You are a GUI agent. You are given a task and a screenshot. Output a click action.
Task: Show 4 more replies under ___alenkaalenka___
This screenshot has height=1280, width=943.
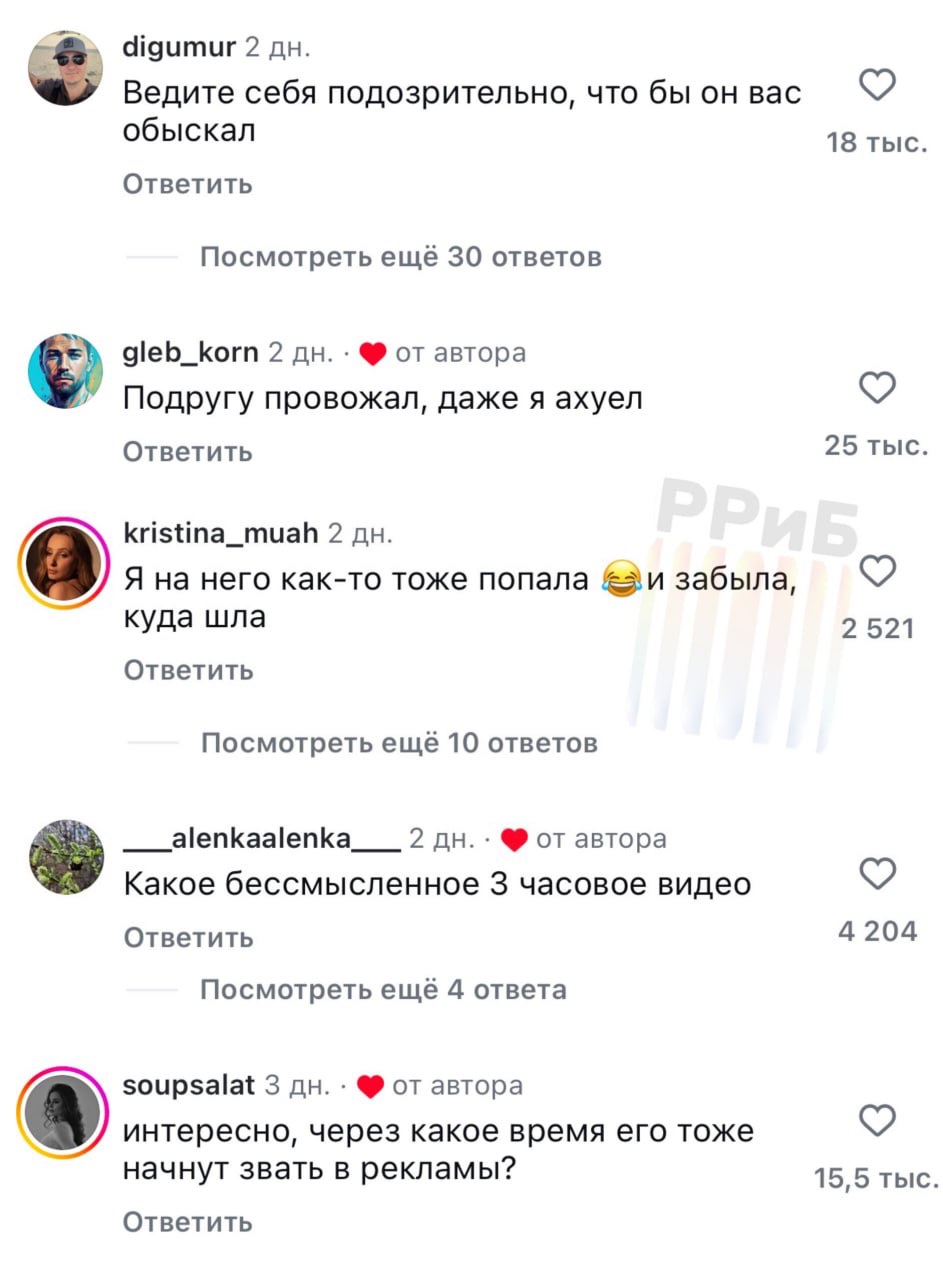click(x=383, y=990)
